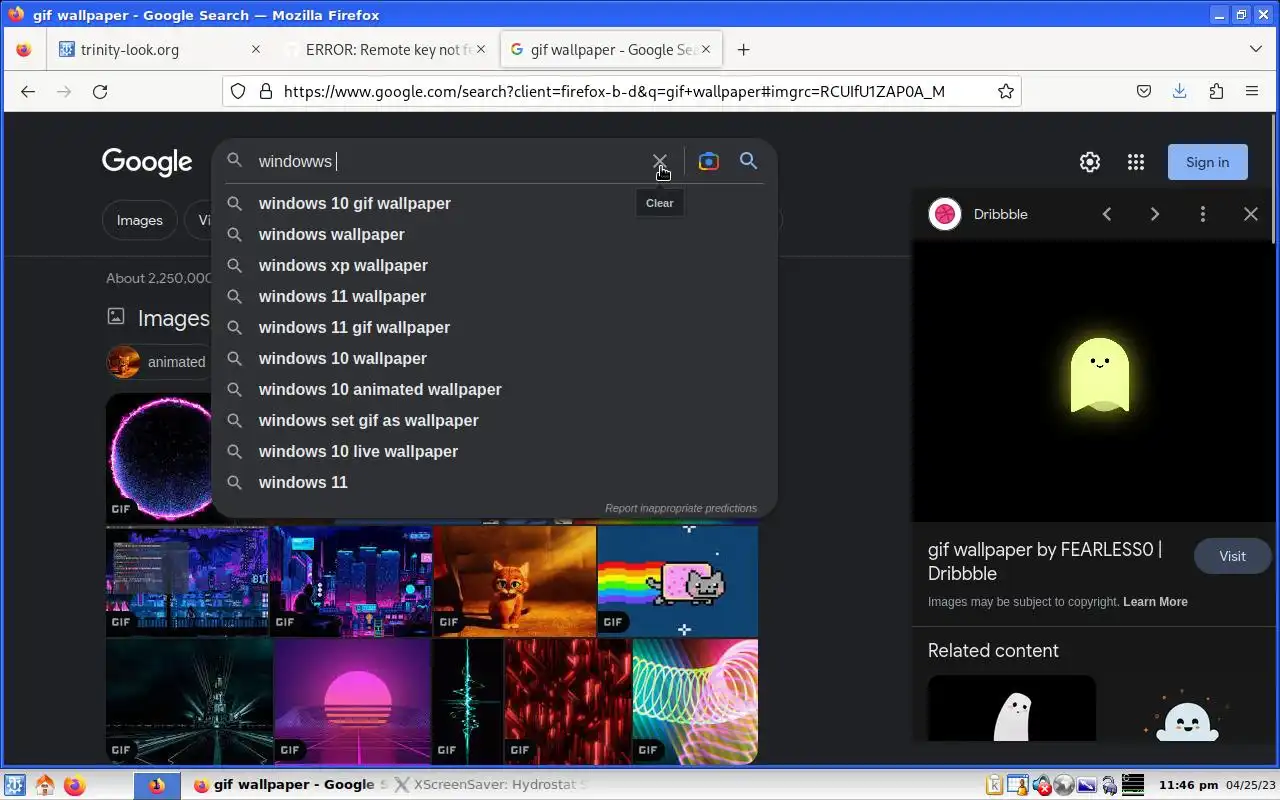Click in the Google search text field
This screenshot has width=1280, height=800.
(450, 161)
